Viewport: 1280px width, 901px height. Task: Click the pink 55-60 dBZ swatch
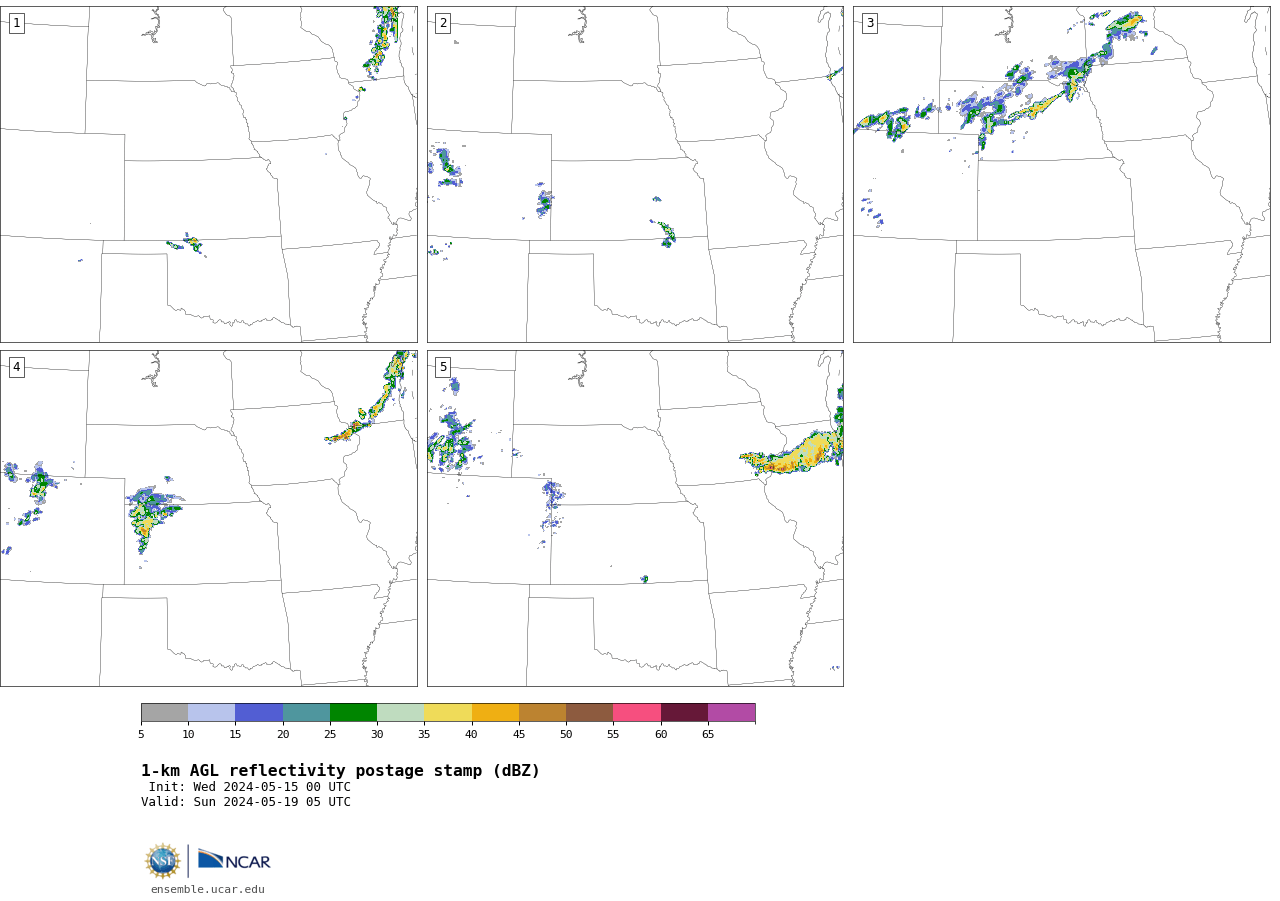(x=637, y=712)
